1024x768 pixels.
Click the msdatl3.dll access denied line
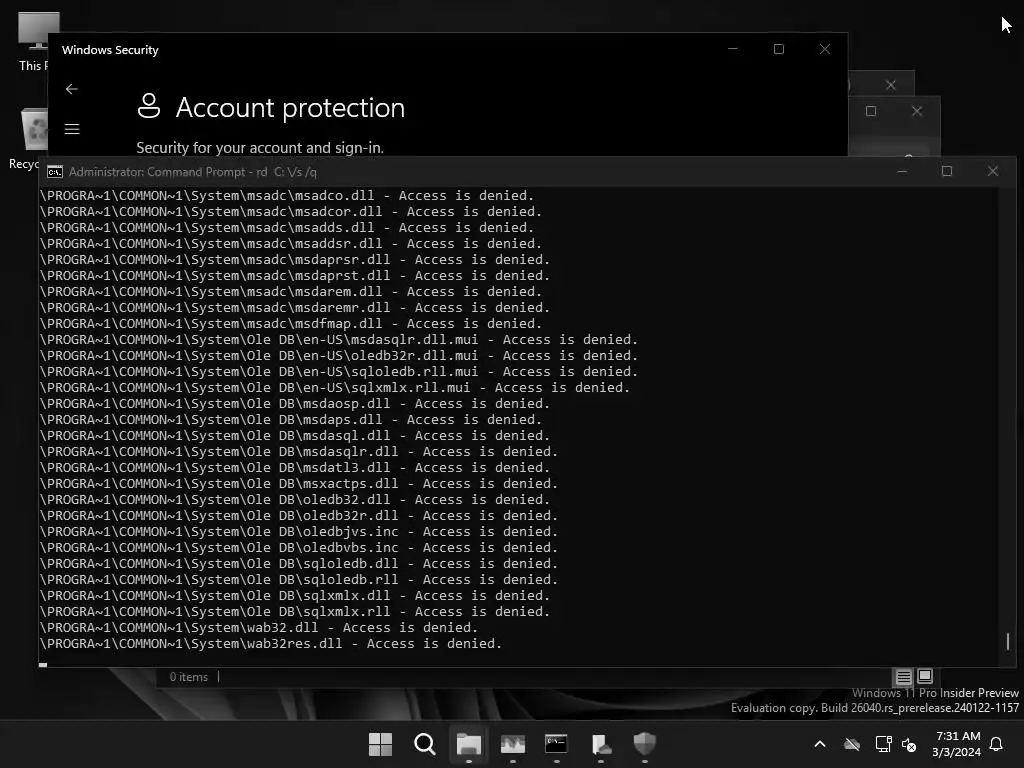point(295,468)
